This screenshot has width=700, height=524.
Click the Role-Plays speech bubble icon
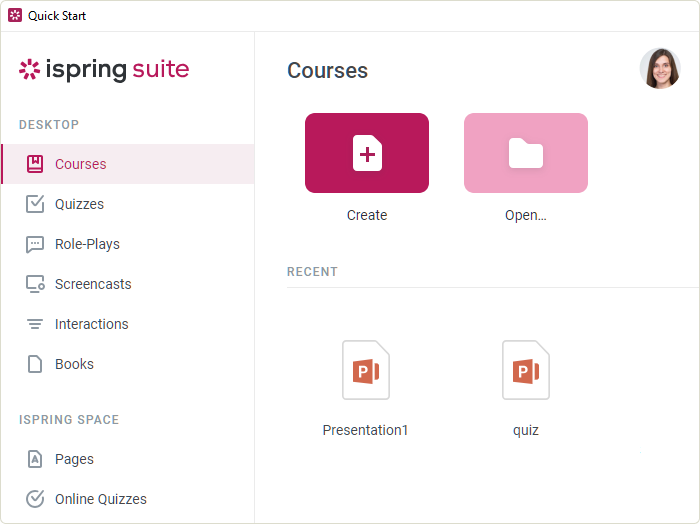(x=35, y=244)
